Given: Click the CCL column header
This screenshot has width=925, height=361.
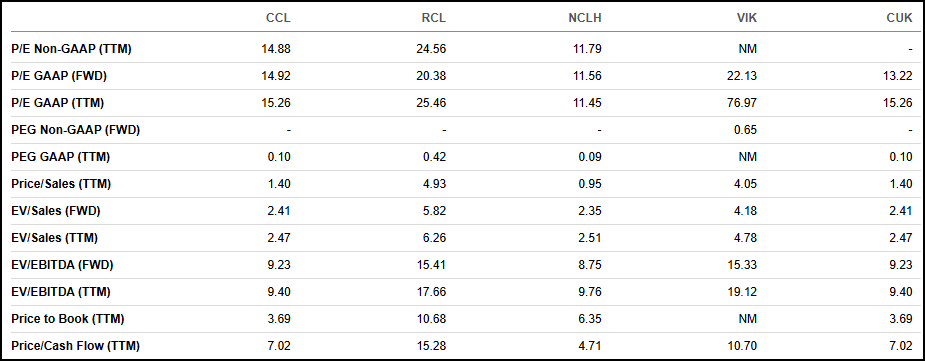Looking at the screenshot, I should tap(278, 18).
